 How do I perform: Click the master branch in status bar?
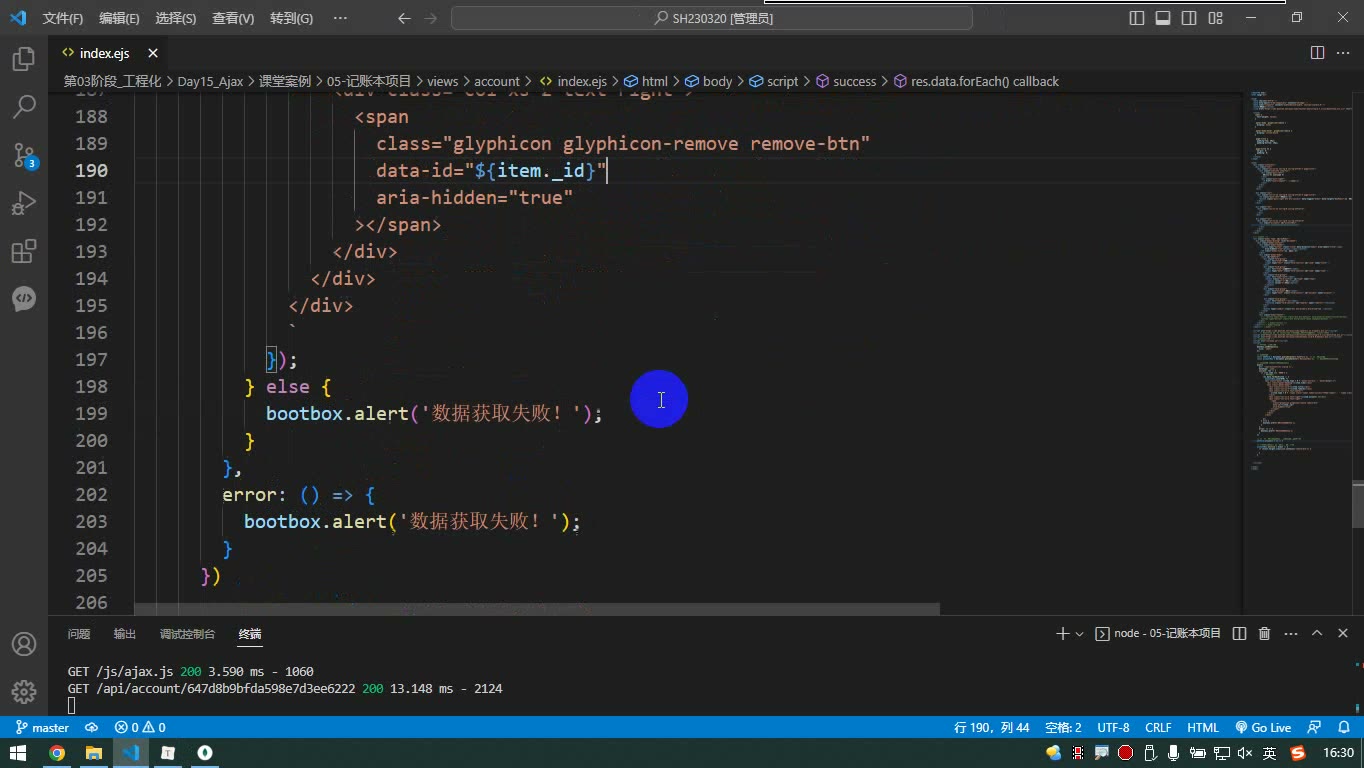pyautogui.click(x=43, y=727)
